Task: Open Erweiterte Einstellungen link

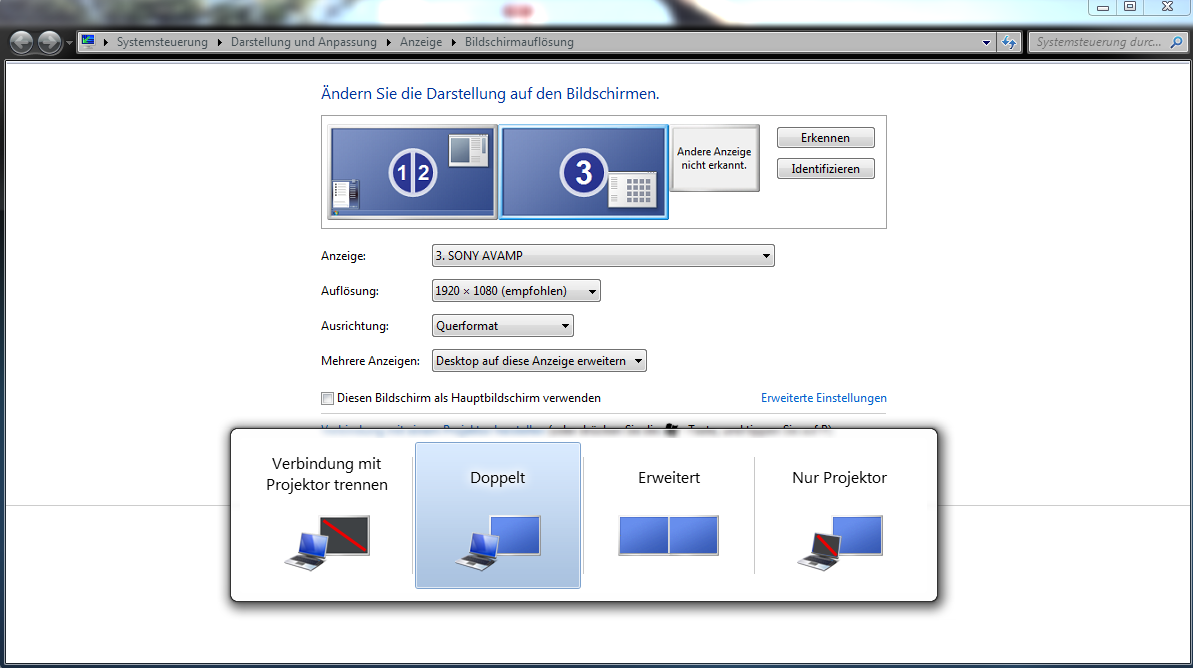Action: coord(823,398)
